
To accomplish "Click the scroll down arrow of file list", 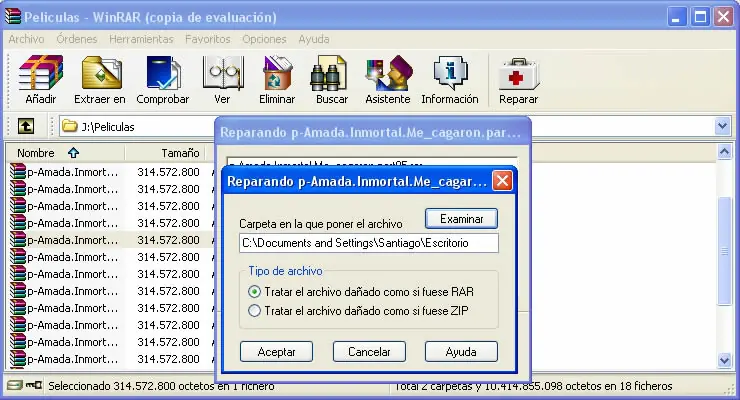I will tap(724, 360).
